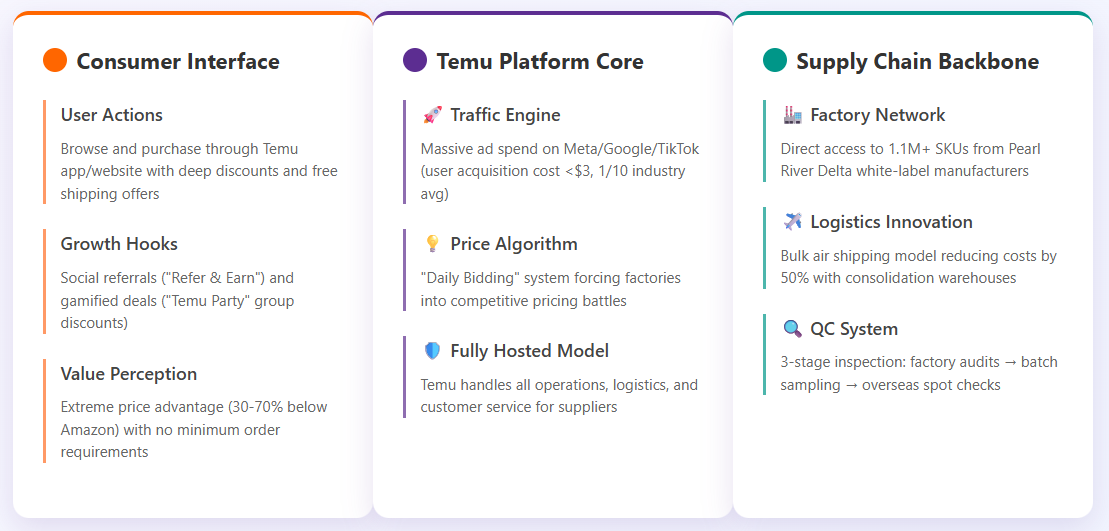Select the Temu Platform Core heading
Viewport: 1109px width, 531px height.
click(540, 62)
